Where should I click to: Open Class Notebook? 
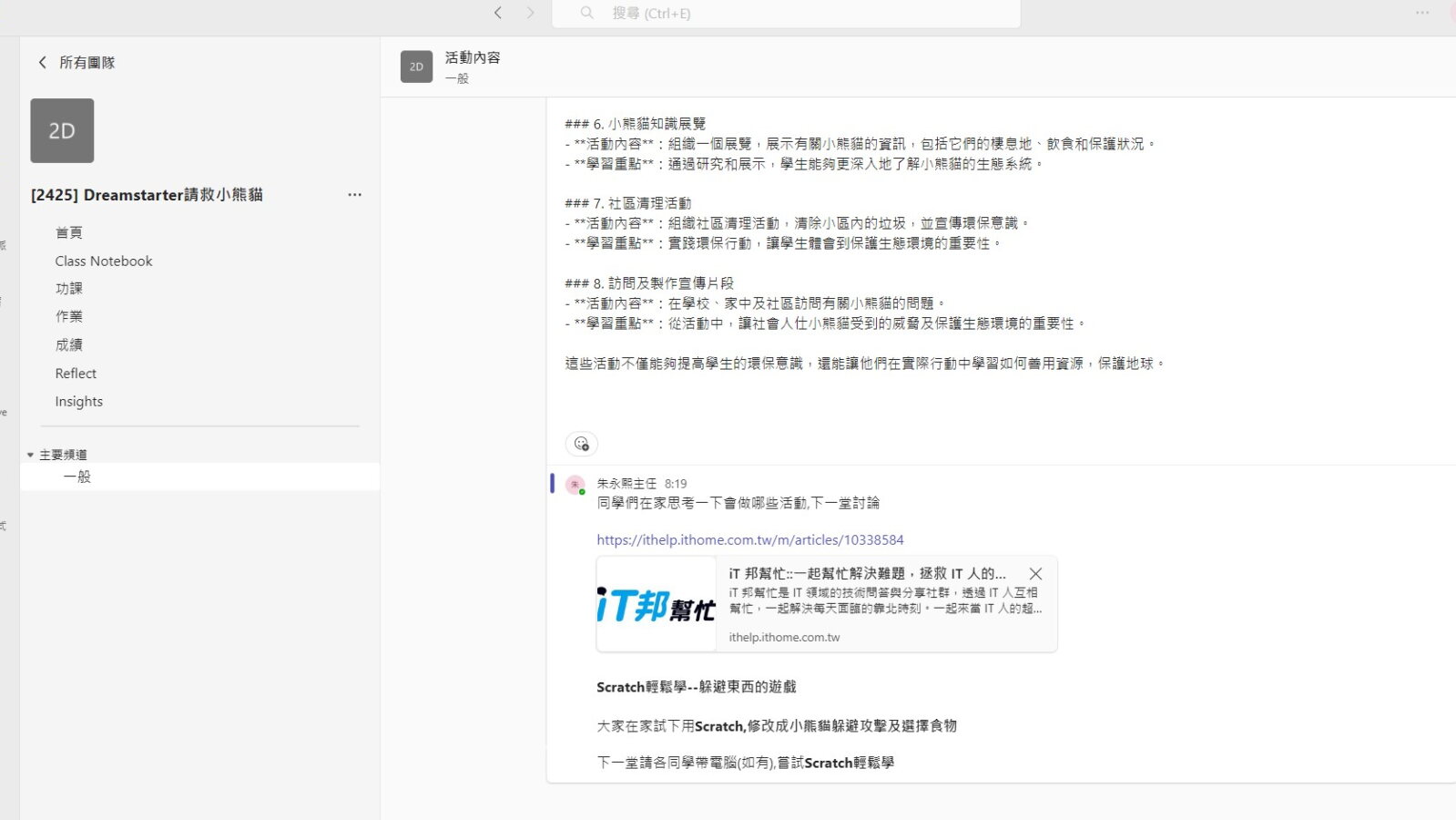tap(104, 261)
